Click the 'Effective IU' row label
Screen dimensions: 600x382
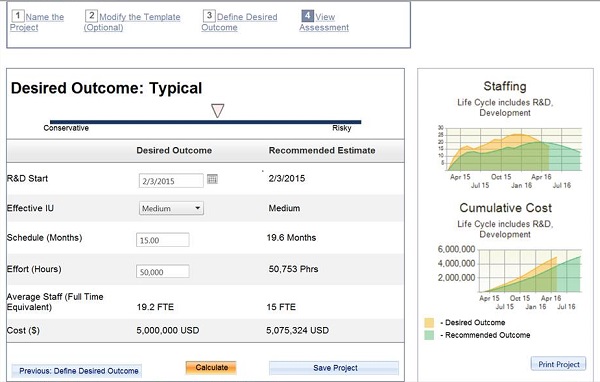pyautogui.click(x=30, y=208)
